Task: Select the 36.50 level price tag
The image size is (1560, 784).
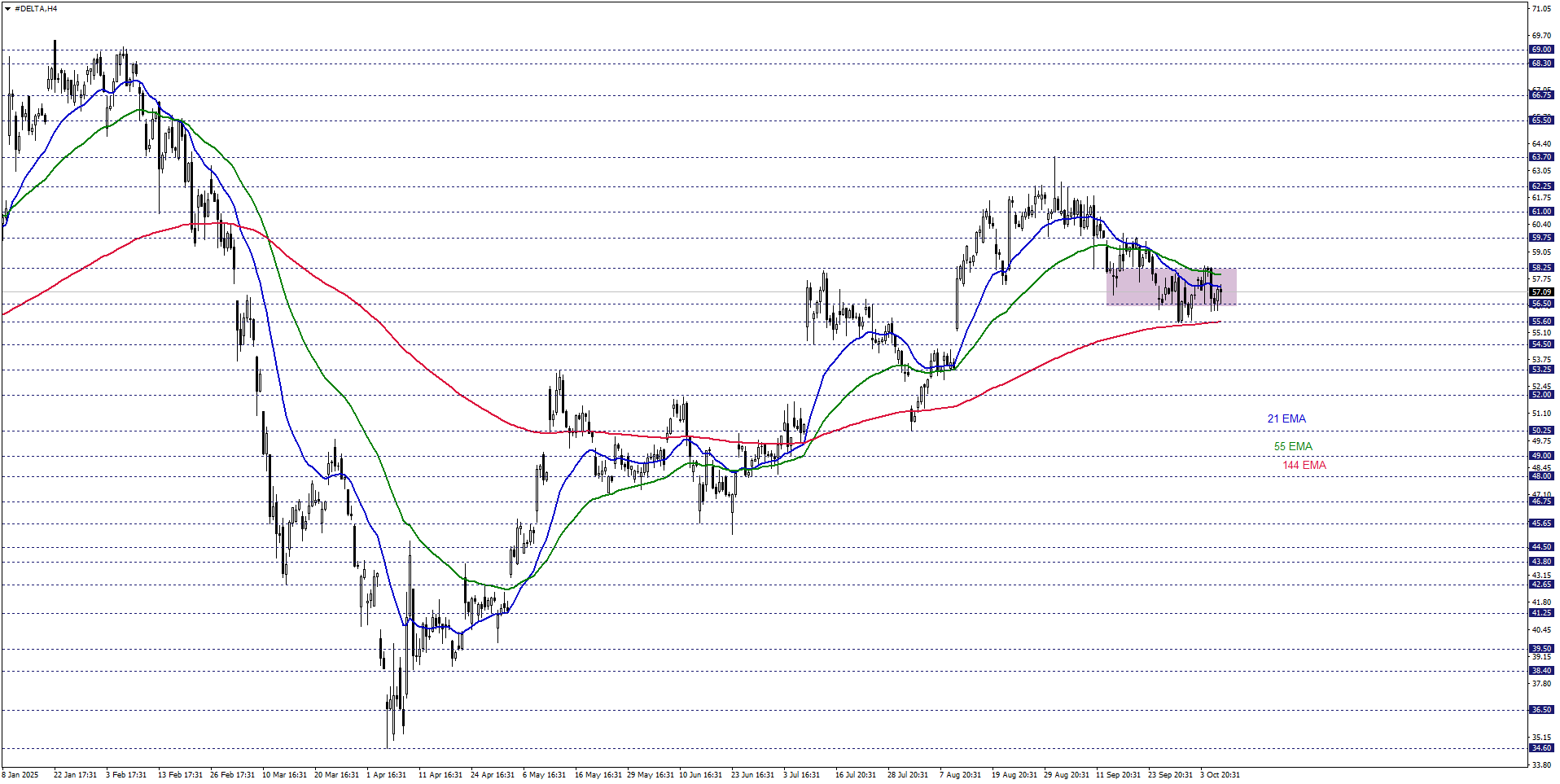Action: [1540, 710]
